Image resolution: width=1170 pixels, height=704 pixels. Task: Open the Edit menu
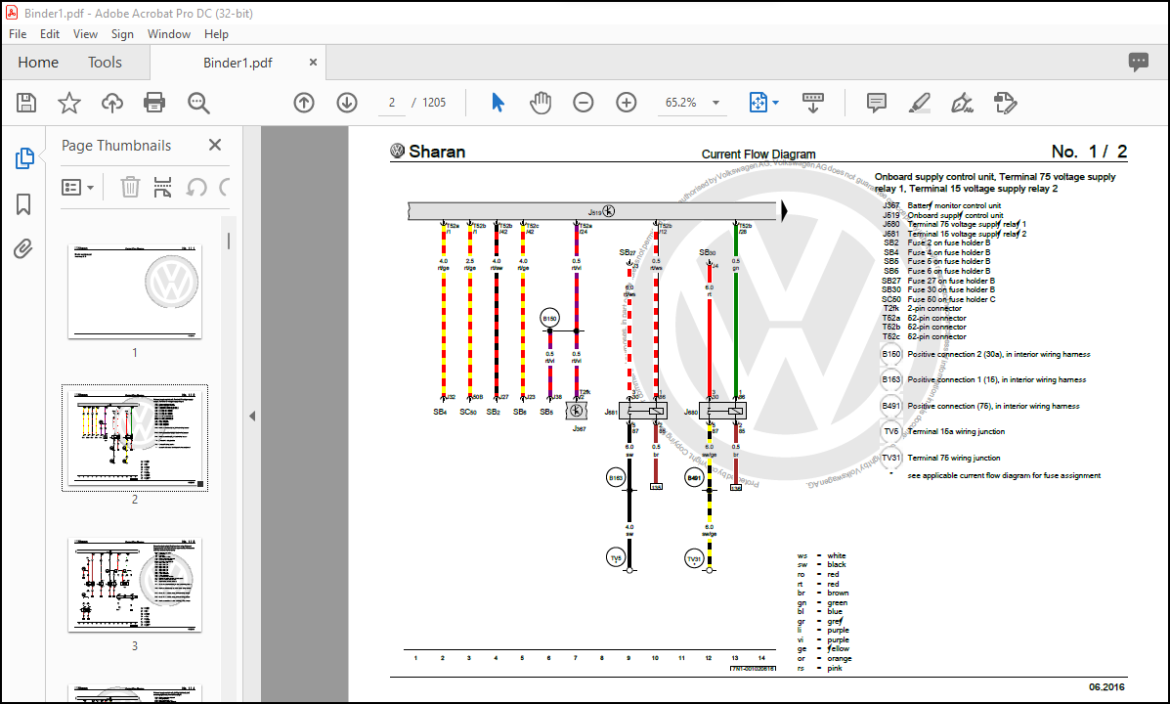click(x=49, y=34)
